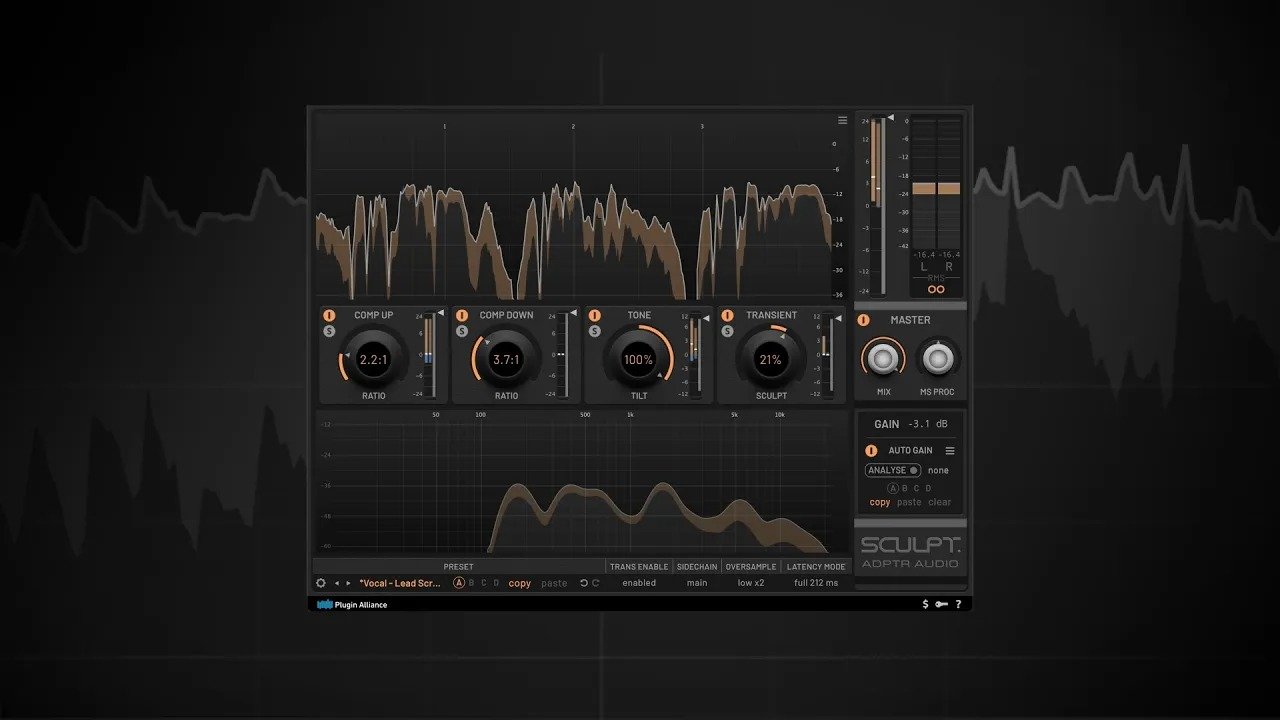Toggle the COMP DOWN power button
This screenshot has height=720, width=1280.
462,315
